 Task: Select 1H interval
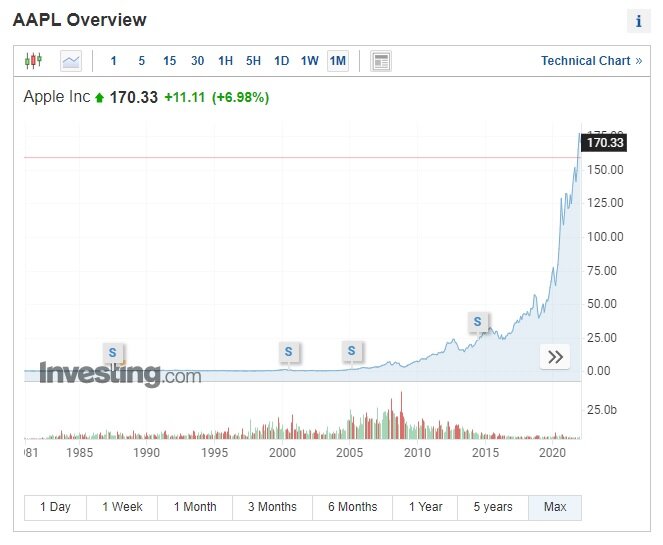coord(225,61)
